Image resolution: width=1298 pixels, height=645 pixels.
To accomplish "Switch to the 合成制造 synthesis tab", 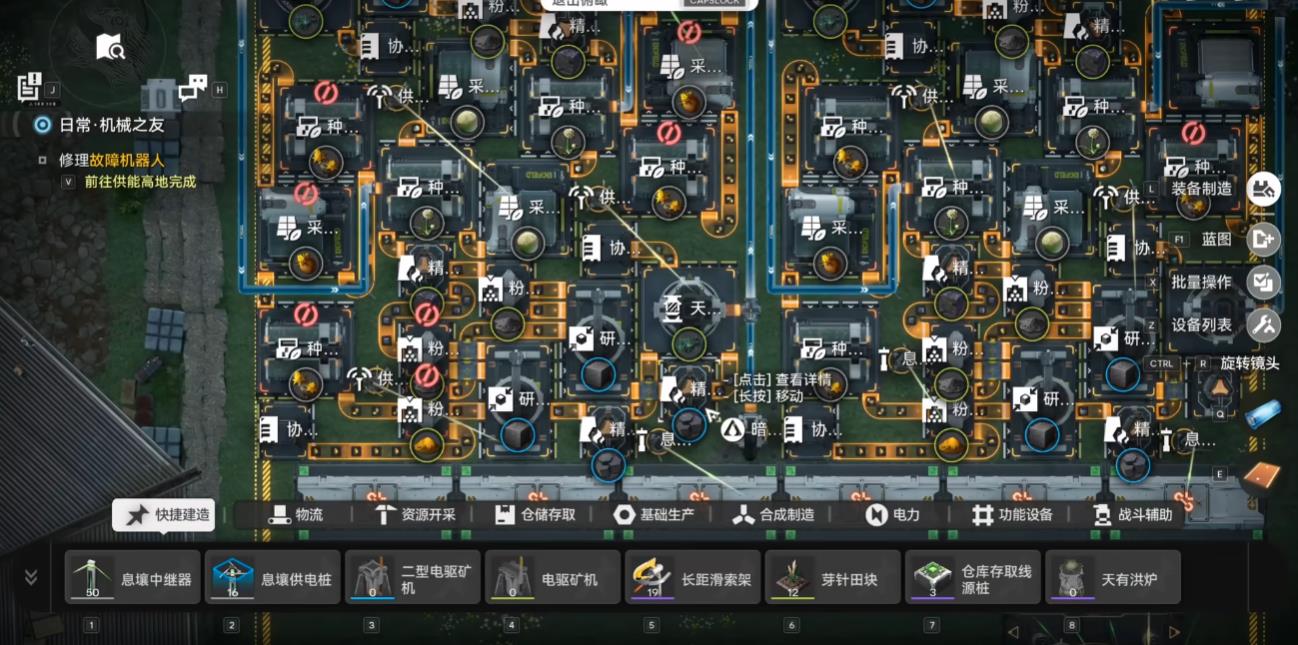I will [773, 515].
